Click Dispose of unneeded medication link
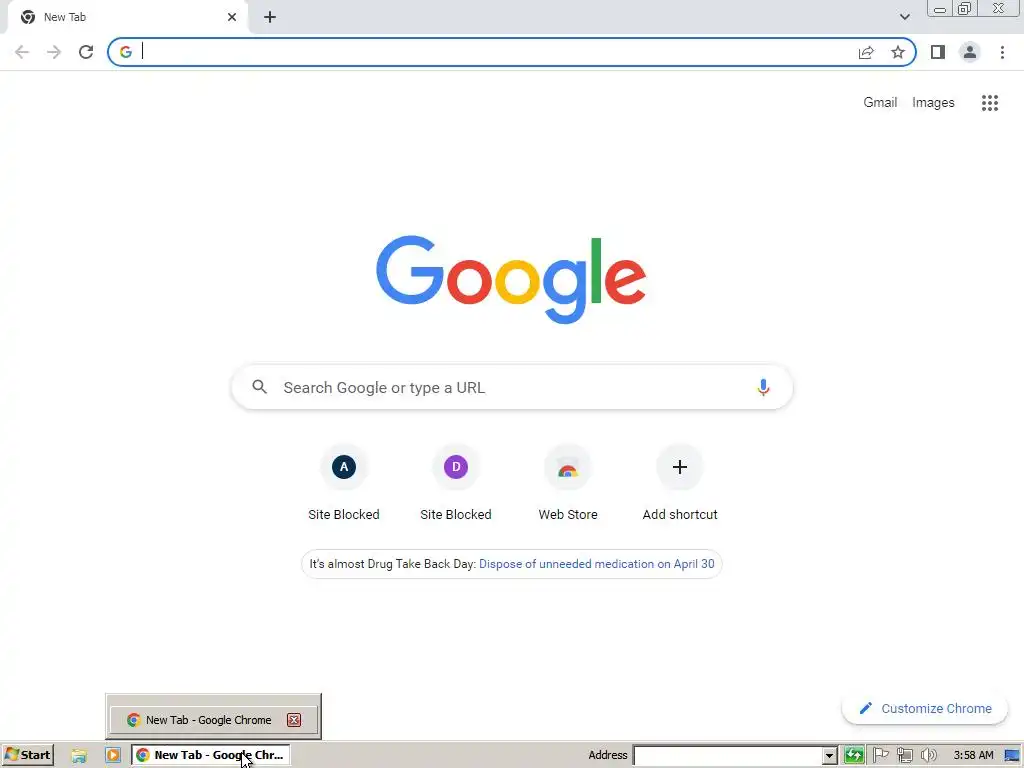Image resolution: width=1024 pixels, height=768 pixels. click(x=596, y=564)
